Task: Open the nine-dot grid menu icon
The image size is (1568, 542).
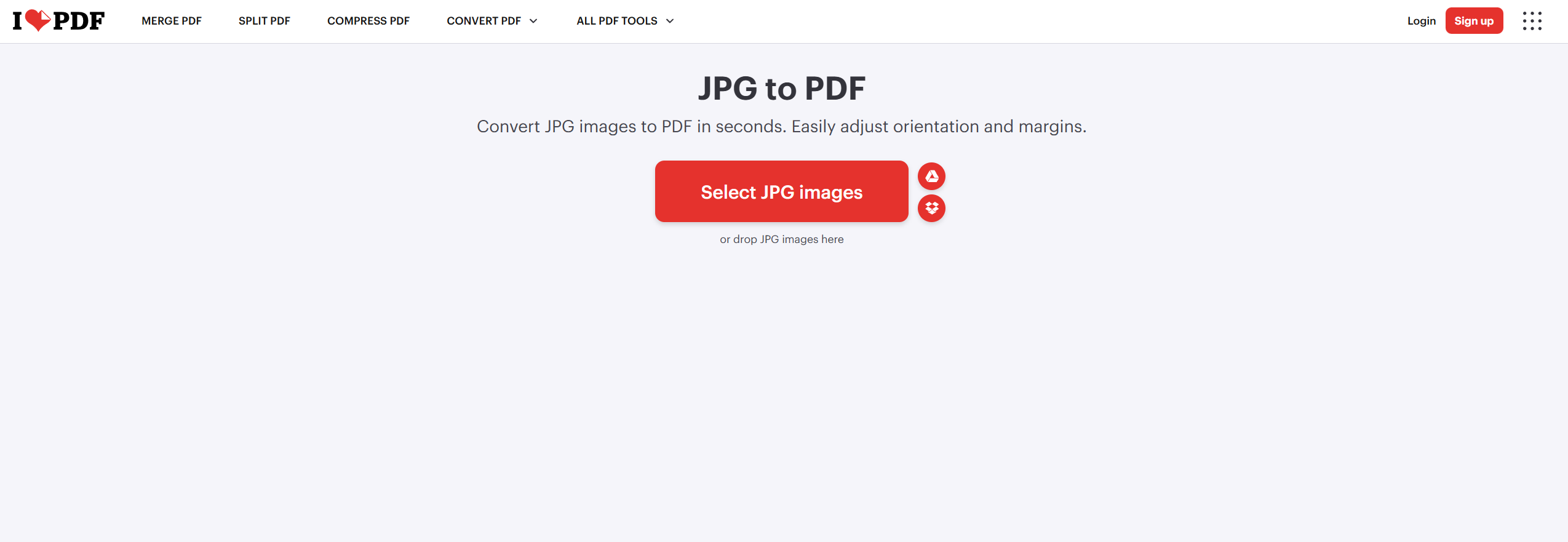Action: point(1532,21)
